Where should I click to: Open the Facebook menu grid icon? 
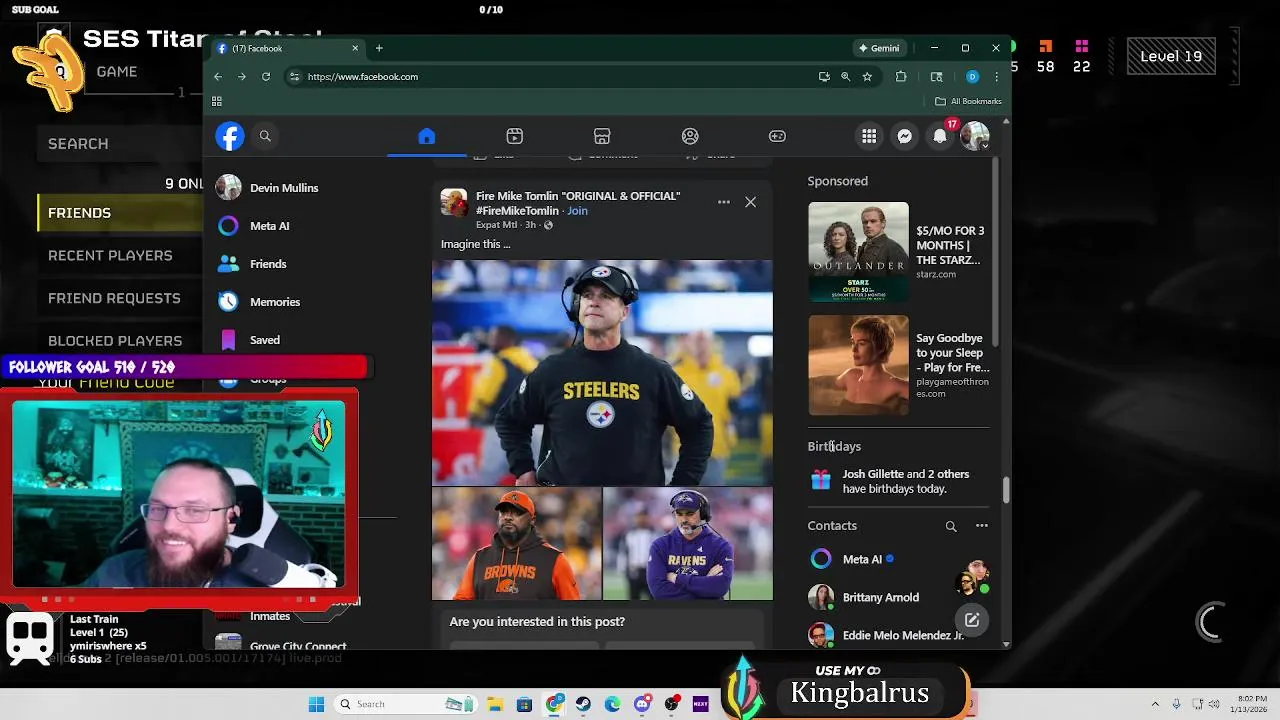pyautogui.click(x=869, y=136)
